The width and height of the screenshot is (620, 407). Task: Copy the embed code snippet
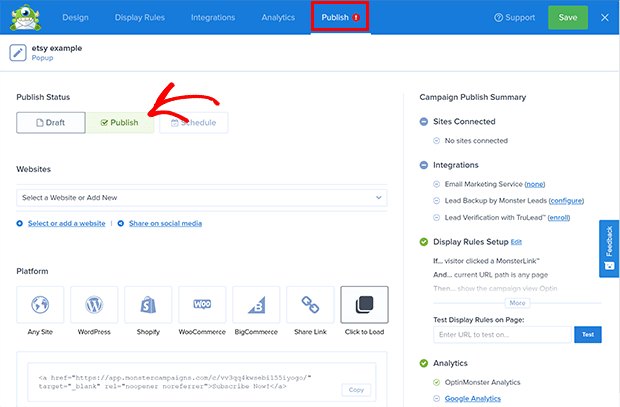[356, 390]
